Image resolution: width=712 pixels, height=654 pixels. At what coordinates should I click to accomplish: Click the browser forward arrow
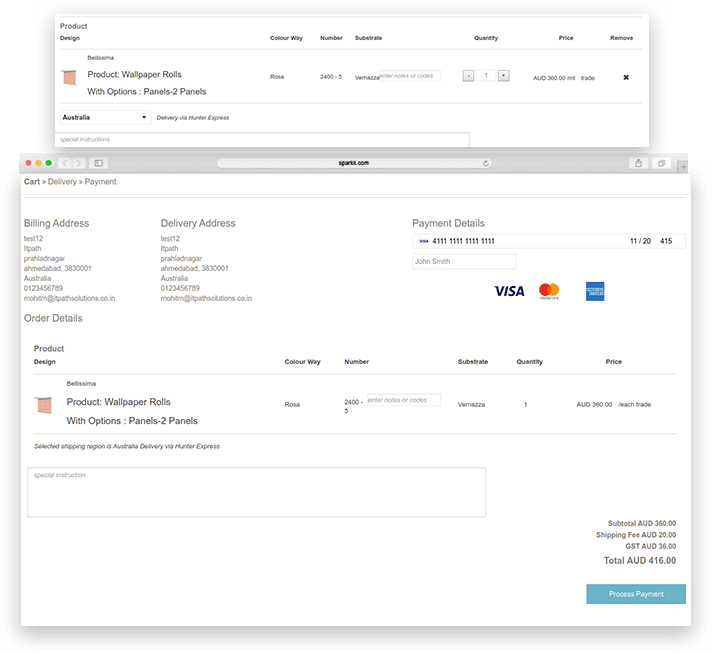point(79,163)
